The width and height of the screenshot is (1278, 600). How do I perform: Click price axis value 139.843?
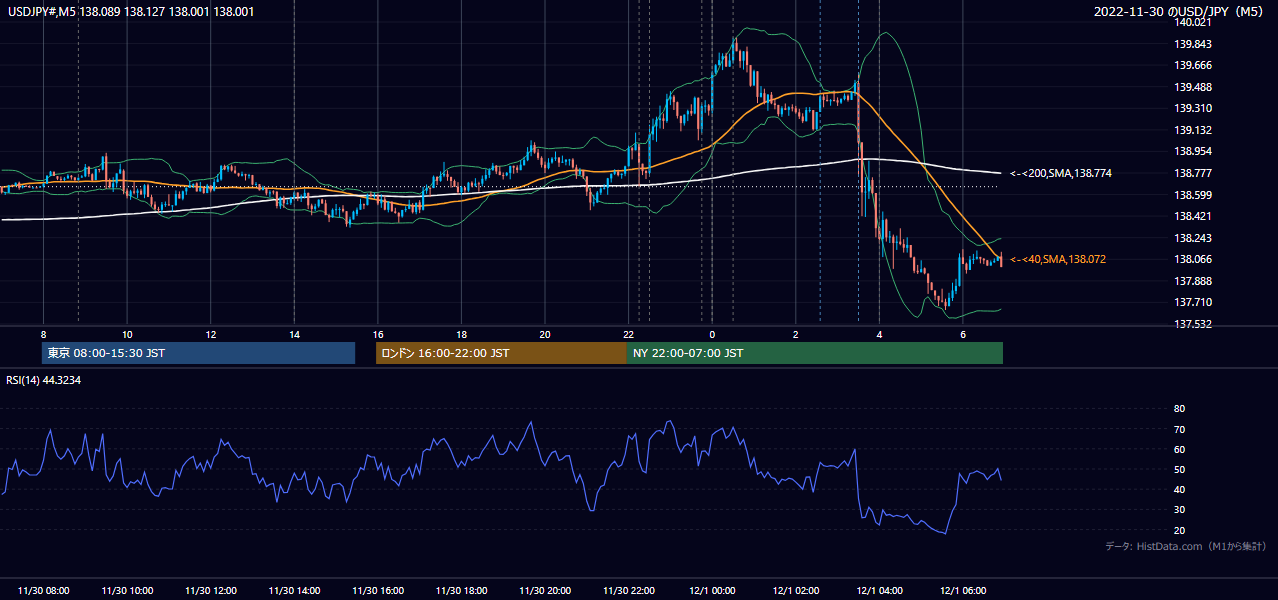tap(1192, 44)
